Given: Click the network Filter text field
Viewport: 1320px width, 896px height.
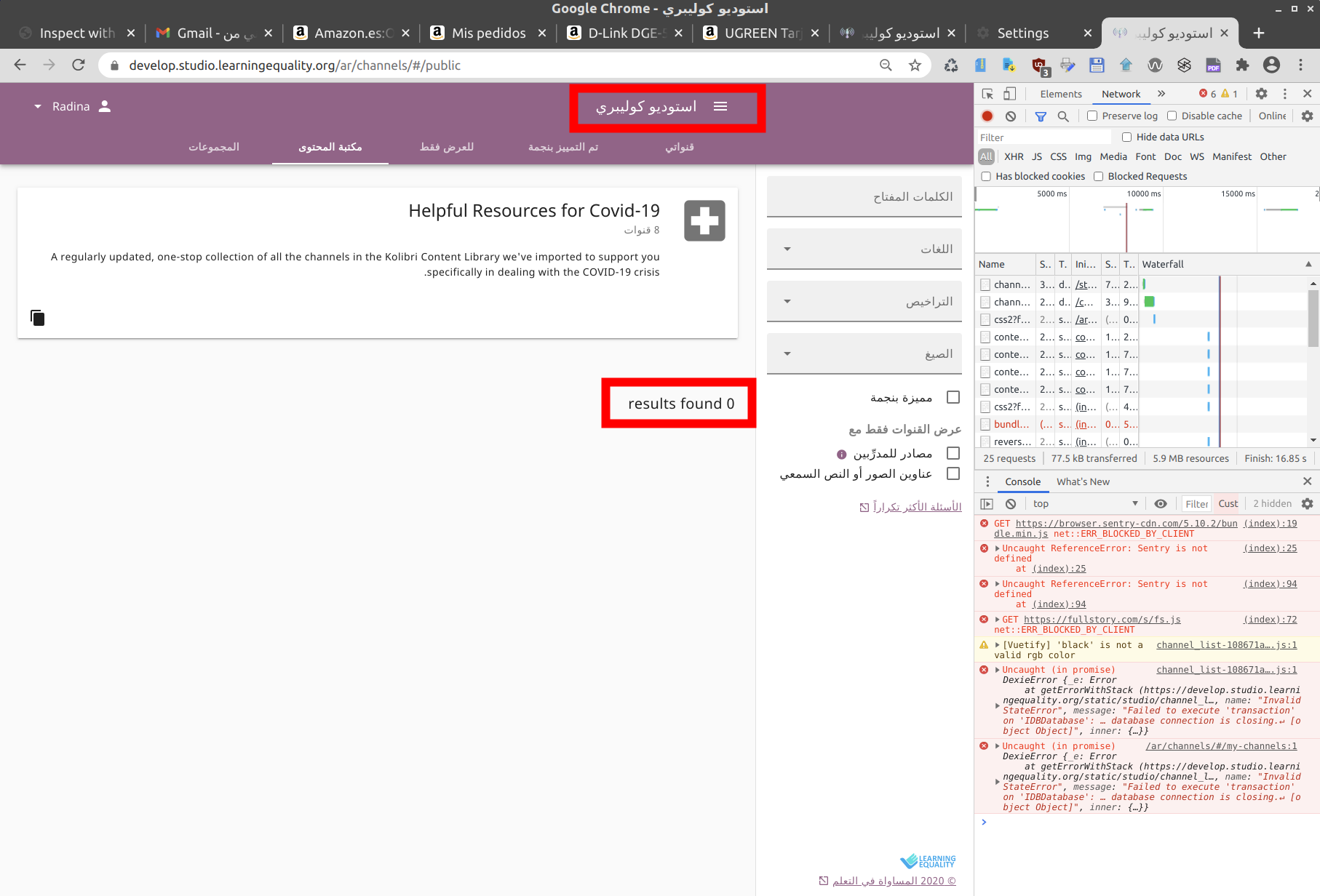Looking at the screenshot, I should (1043, 137).
